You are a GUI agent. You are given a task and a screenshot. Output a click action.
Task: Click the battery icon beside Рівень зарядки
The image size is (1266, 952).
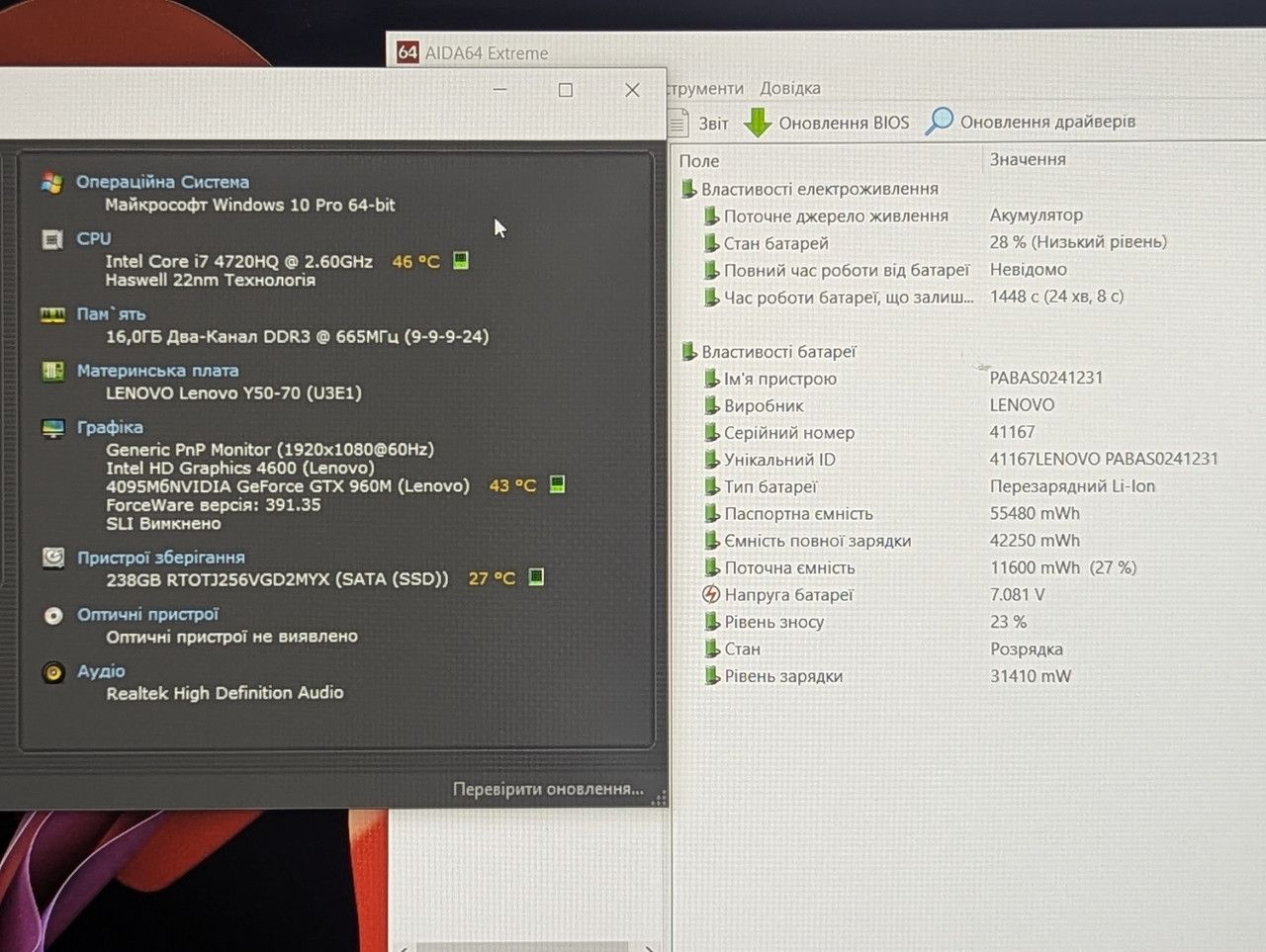pyautogui.click(x=711, y=676)
